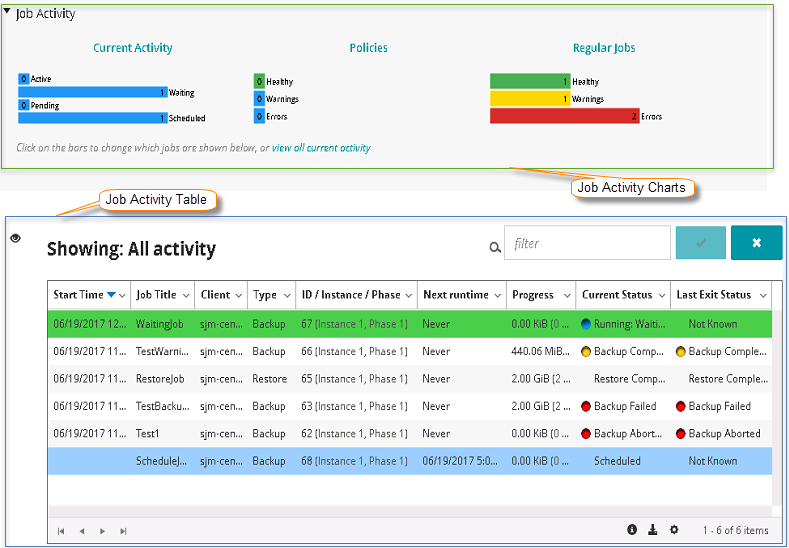The height and width of the screenshot is (548, 789).
Task: Open view all current activity link
Action: pyautogui.click(x=321, y=148)
